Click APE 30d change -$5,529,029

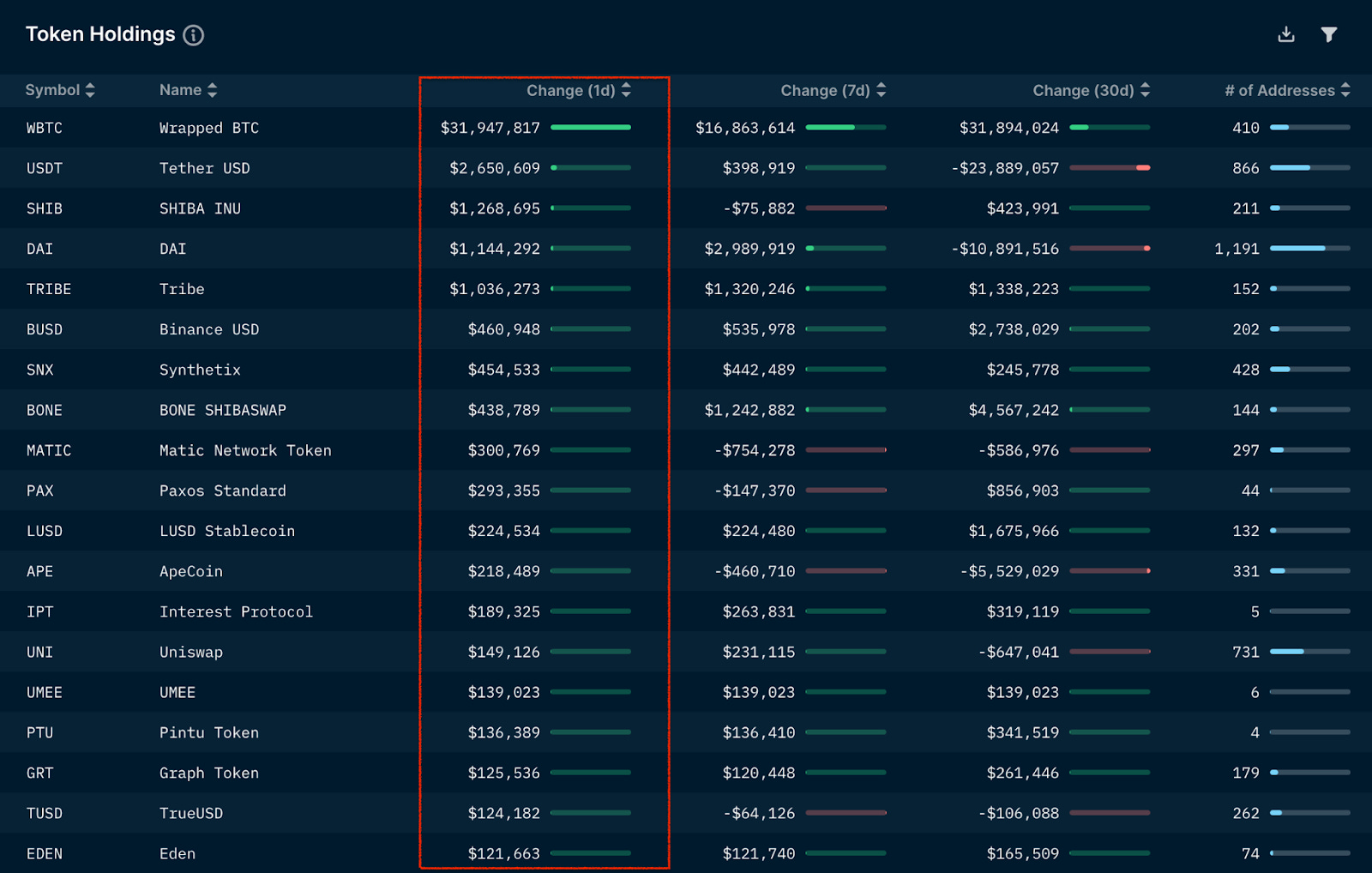click(1009, 571)
